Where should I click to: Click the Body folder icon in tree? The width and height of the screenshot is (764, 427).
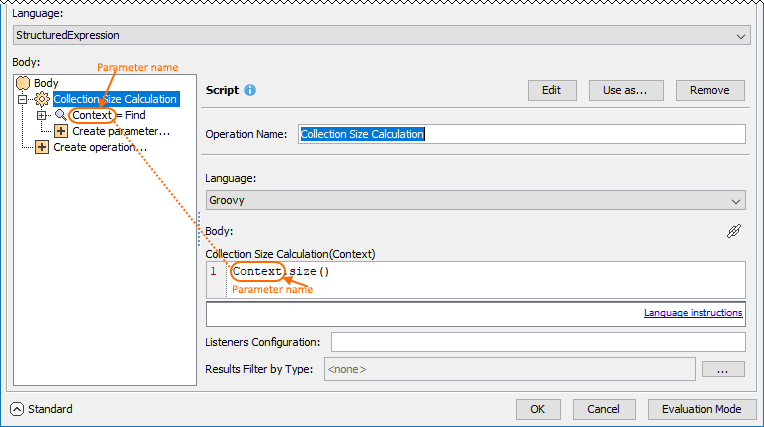(x=23, y=83)
